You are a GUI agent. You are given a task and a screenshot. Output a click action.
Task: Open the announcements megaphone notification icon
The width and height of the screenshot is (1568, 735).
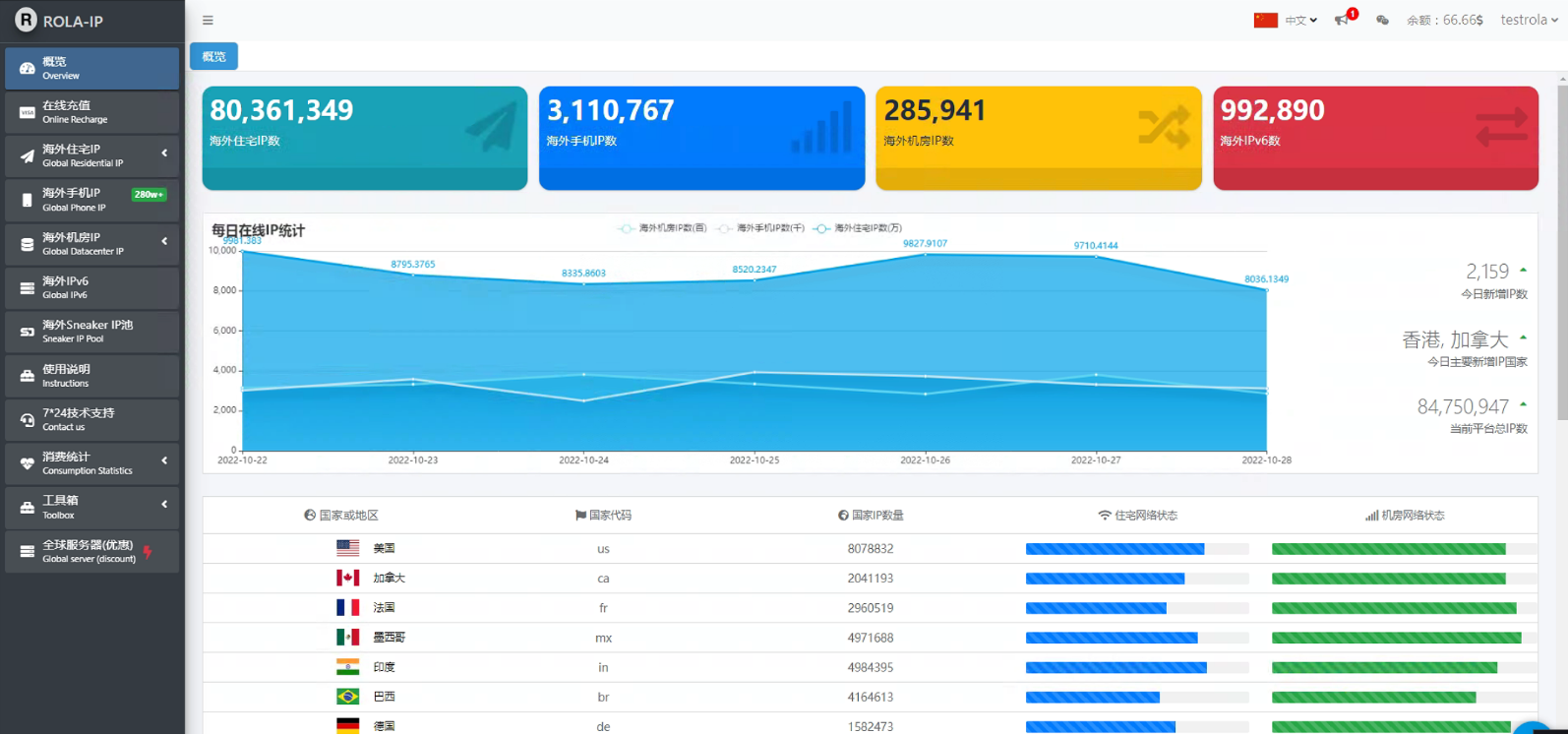[x=1342, y=20]
